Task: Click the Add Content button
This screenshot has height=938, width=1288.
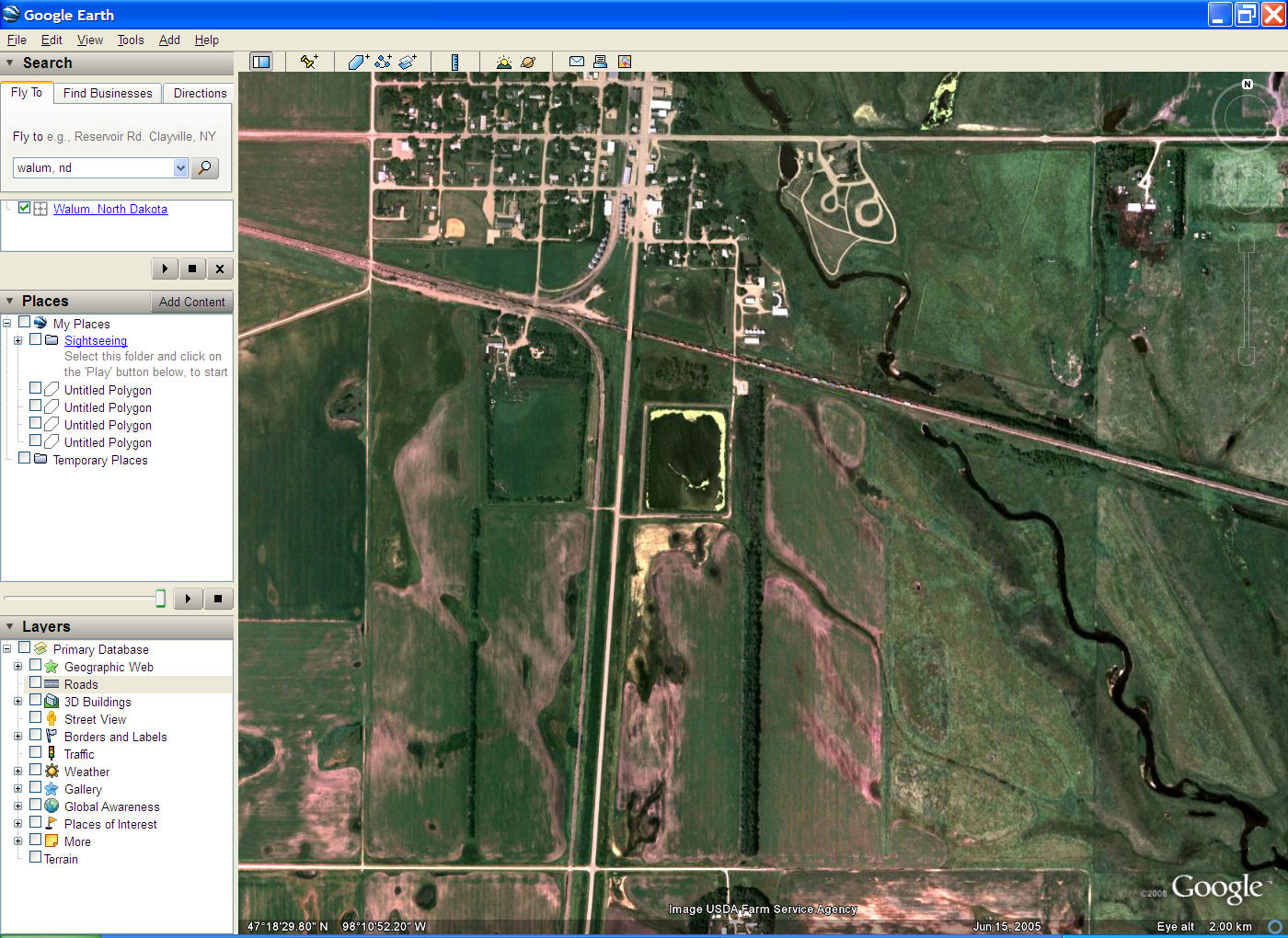Action: tap(191, 302)
